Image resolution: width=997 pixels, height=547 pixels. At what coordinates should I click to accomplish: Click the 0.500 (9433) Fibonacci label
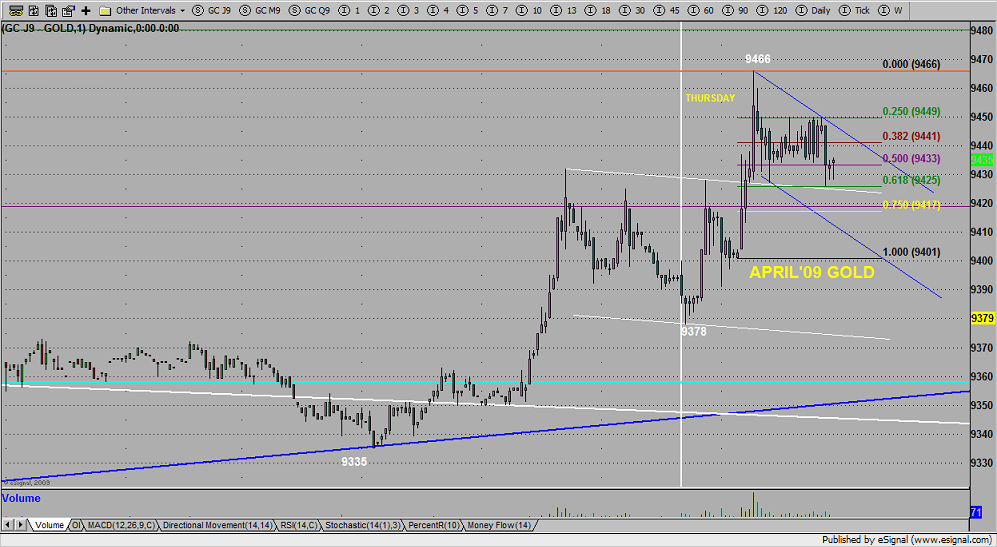[x=911, y=158]
